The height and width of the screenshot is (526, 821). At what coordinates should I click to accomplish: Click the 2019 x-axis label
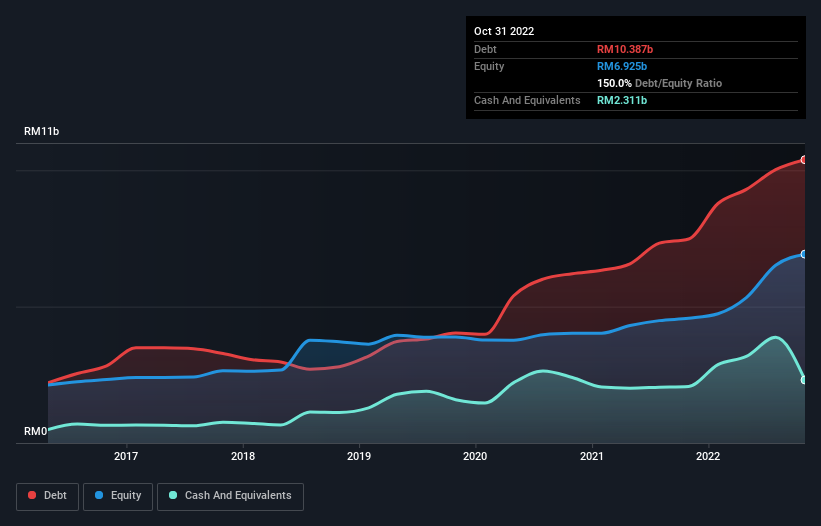point(359,456)
